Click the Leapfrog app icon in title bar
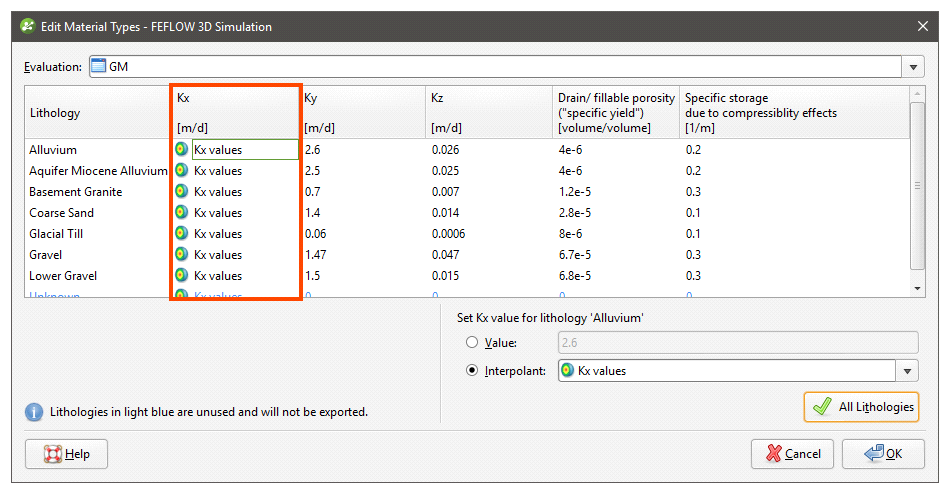Viewport: 939px width, 483px height. tap(27, 26)
